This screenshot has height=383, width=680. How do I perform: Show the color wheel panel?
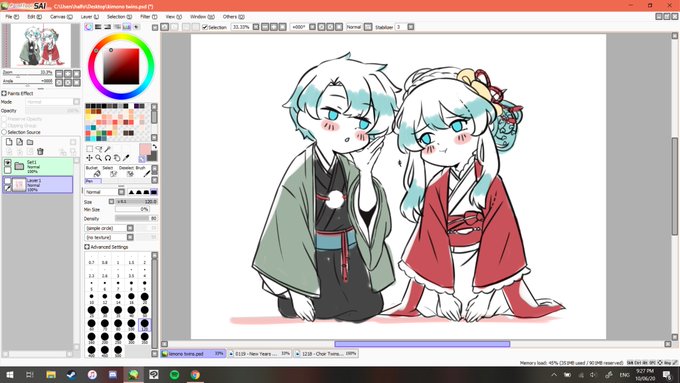click(88, 27)
